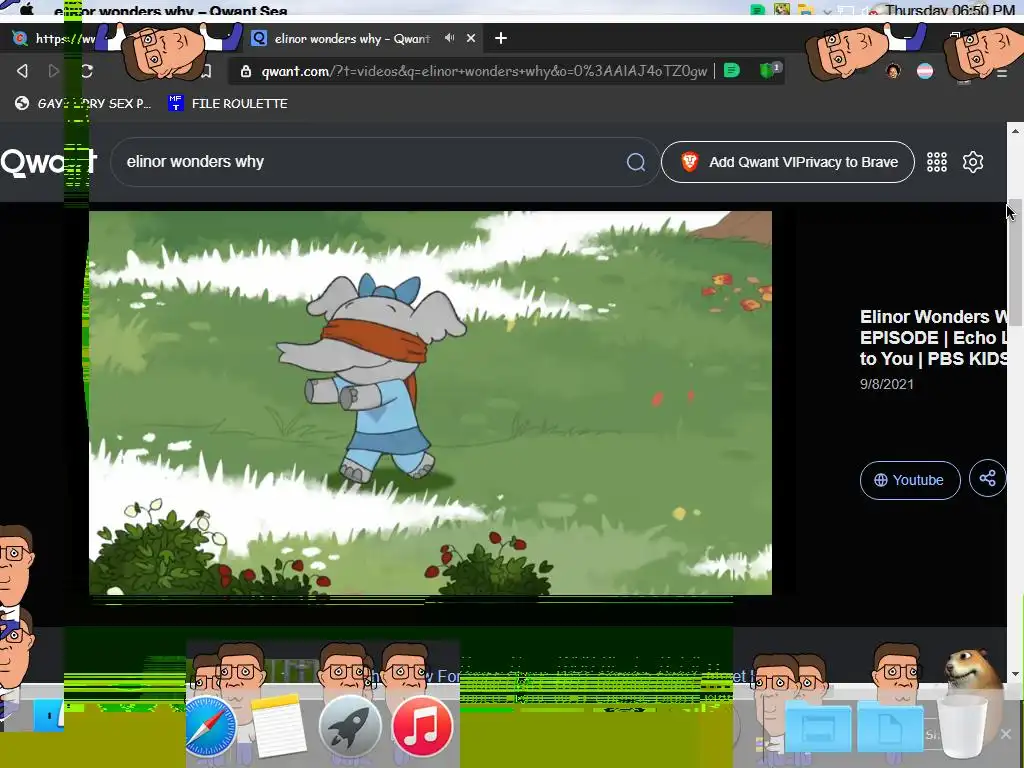
Task: Go forward to the next page
Action: 54,71
